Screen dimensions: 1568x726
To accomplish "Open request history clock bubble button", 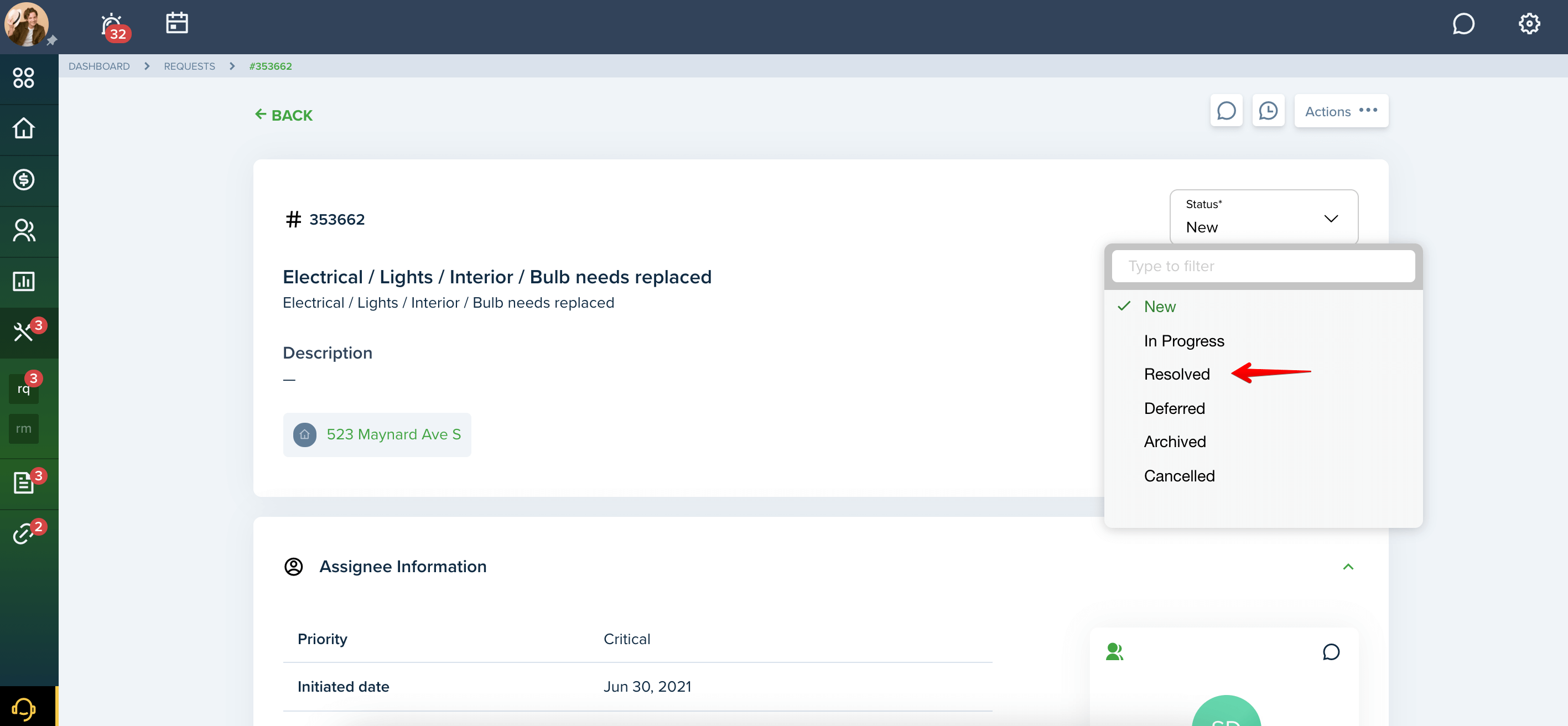I will tap(1268, 111).
